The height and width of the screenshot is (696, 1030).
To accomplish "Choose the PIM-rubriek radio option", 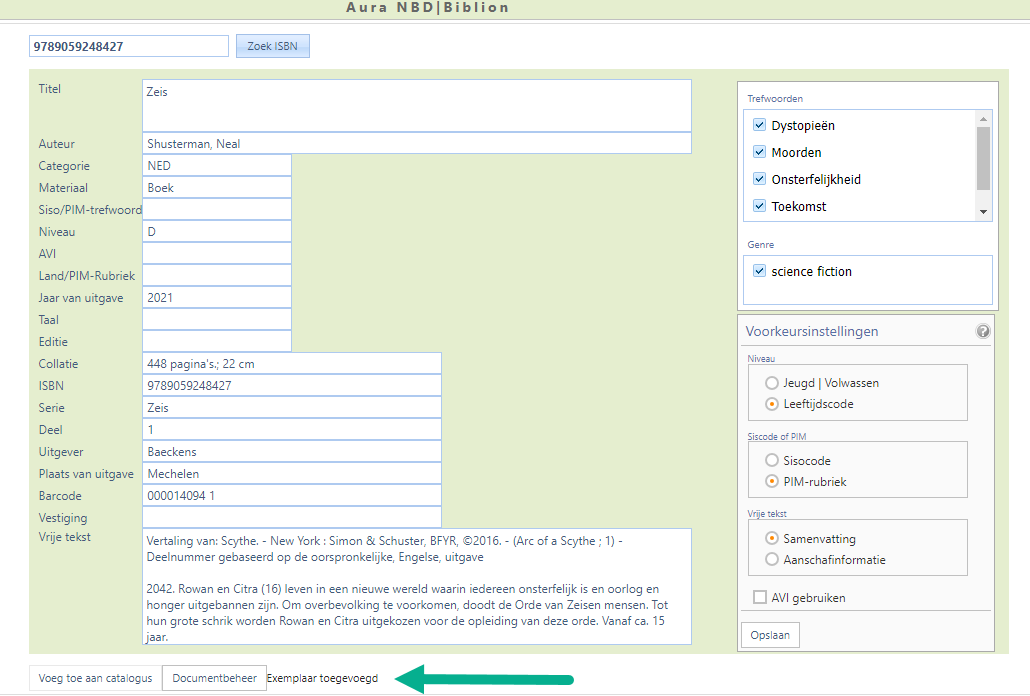I will 771,482.
